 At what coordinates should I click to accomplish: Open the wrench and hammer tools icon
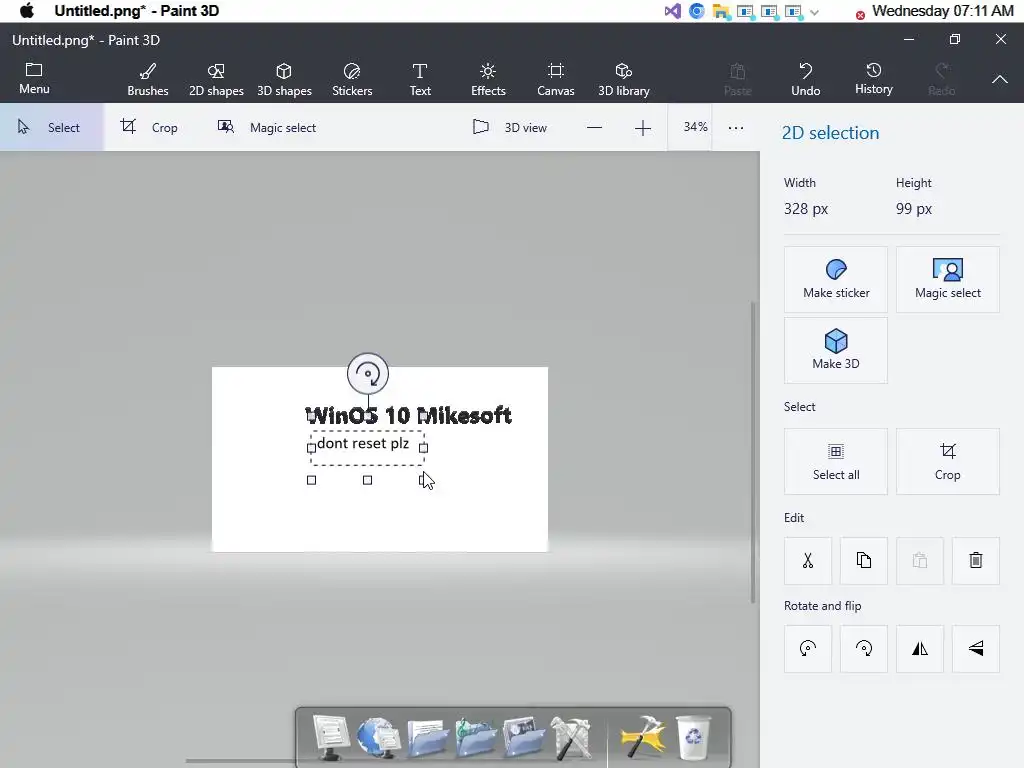[571, 738]
